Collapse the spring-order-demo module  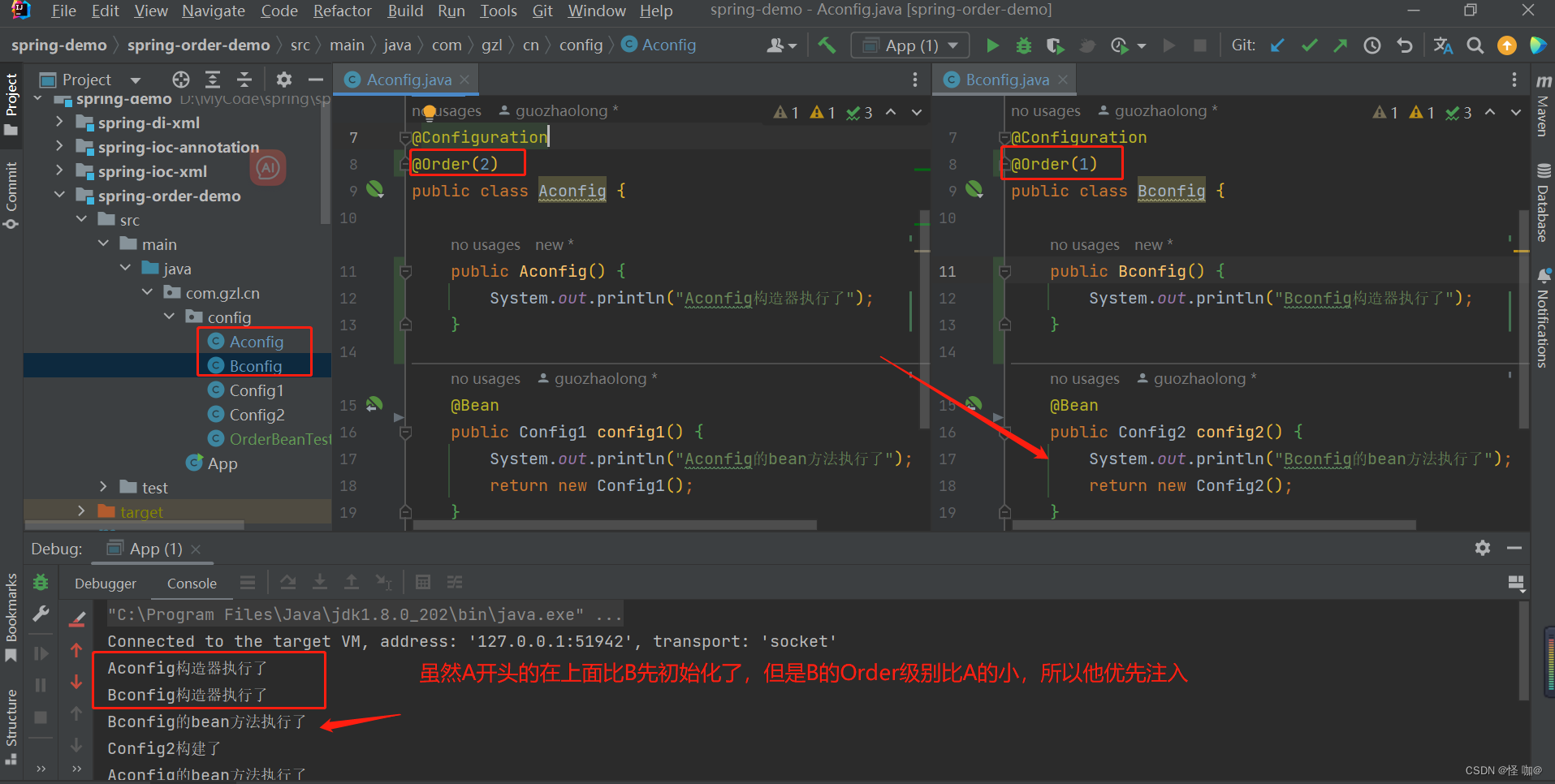[59, 196]
